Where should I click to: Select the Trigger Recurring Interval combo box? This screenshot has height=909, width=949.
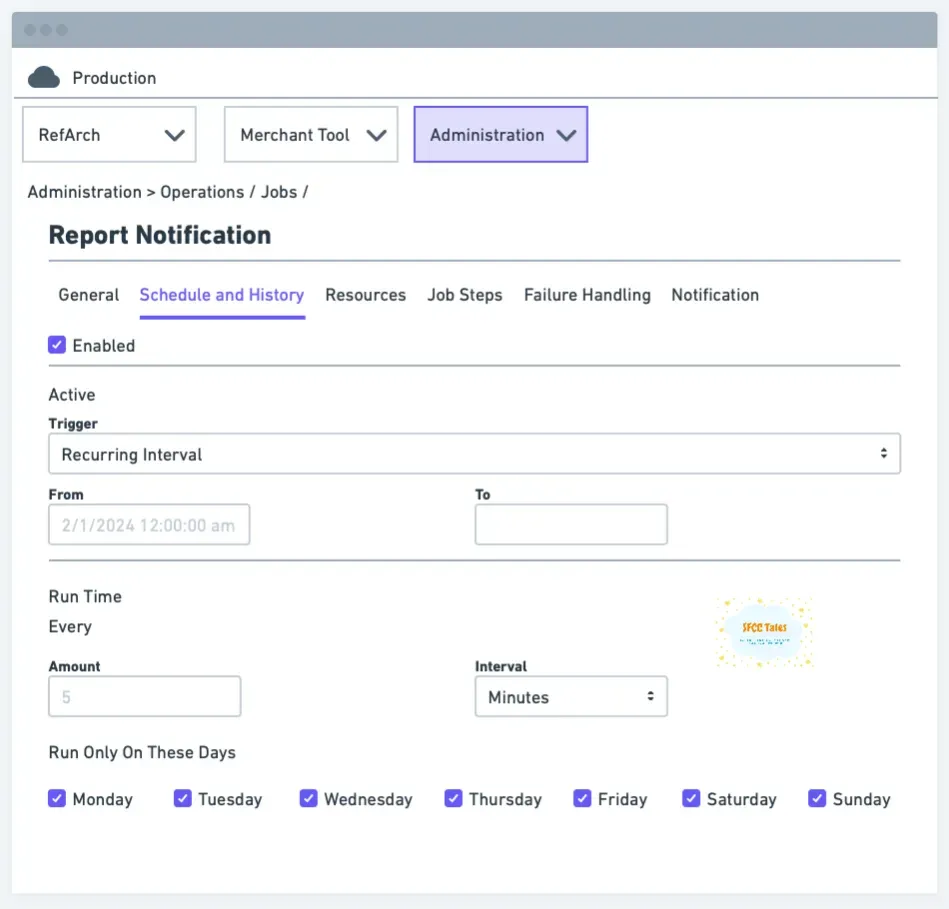tap(474, 454)
